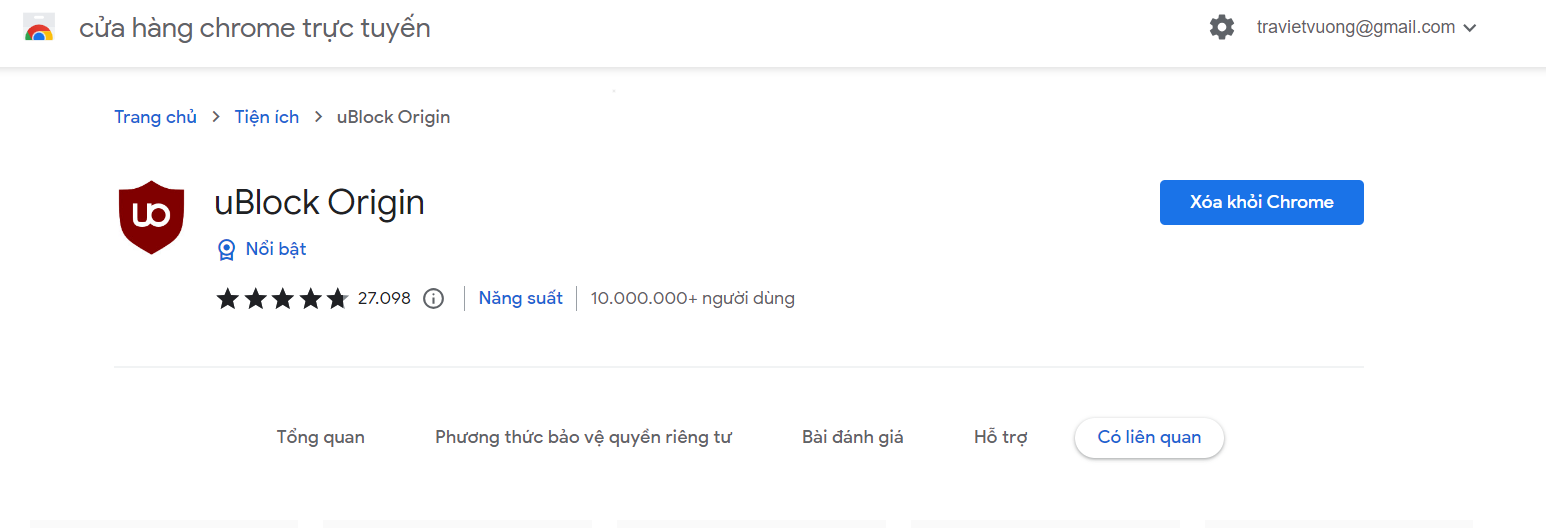Open Phương thức bảo vệ quyền riêng tư tab
The height and width of the screenshot is (528, 1546).
[584, 437]
